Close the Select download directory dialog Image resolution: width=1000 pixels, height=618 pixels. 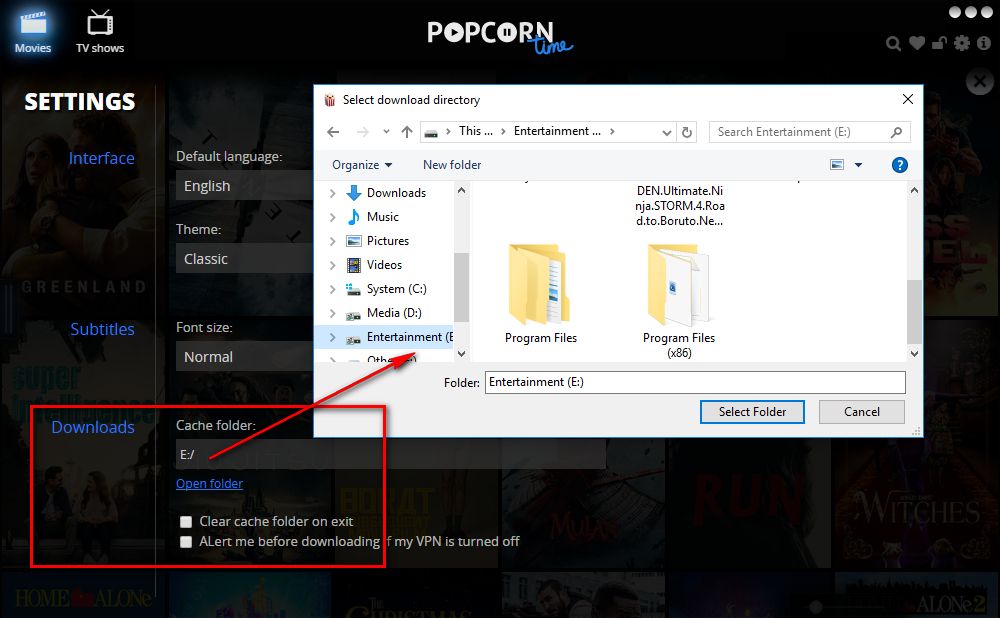908,99
